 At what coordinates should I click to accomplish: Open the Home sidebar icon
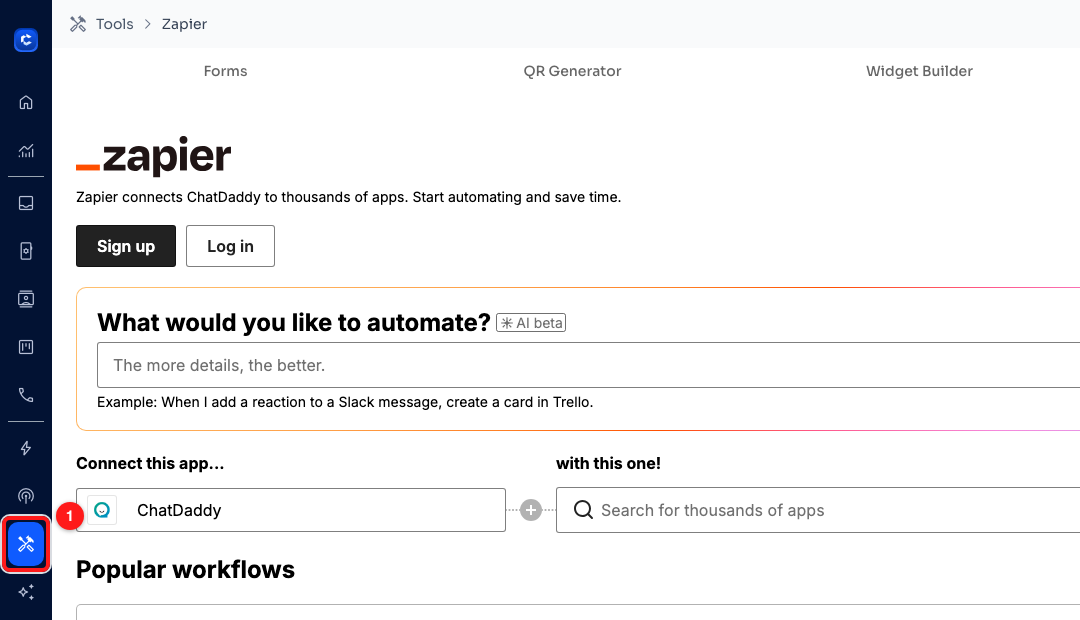25,103
